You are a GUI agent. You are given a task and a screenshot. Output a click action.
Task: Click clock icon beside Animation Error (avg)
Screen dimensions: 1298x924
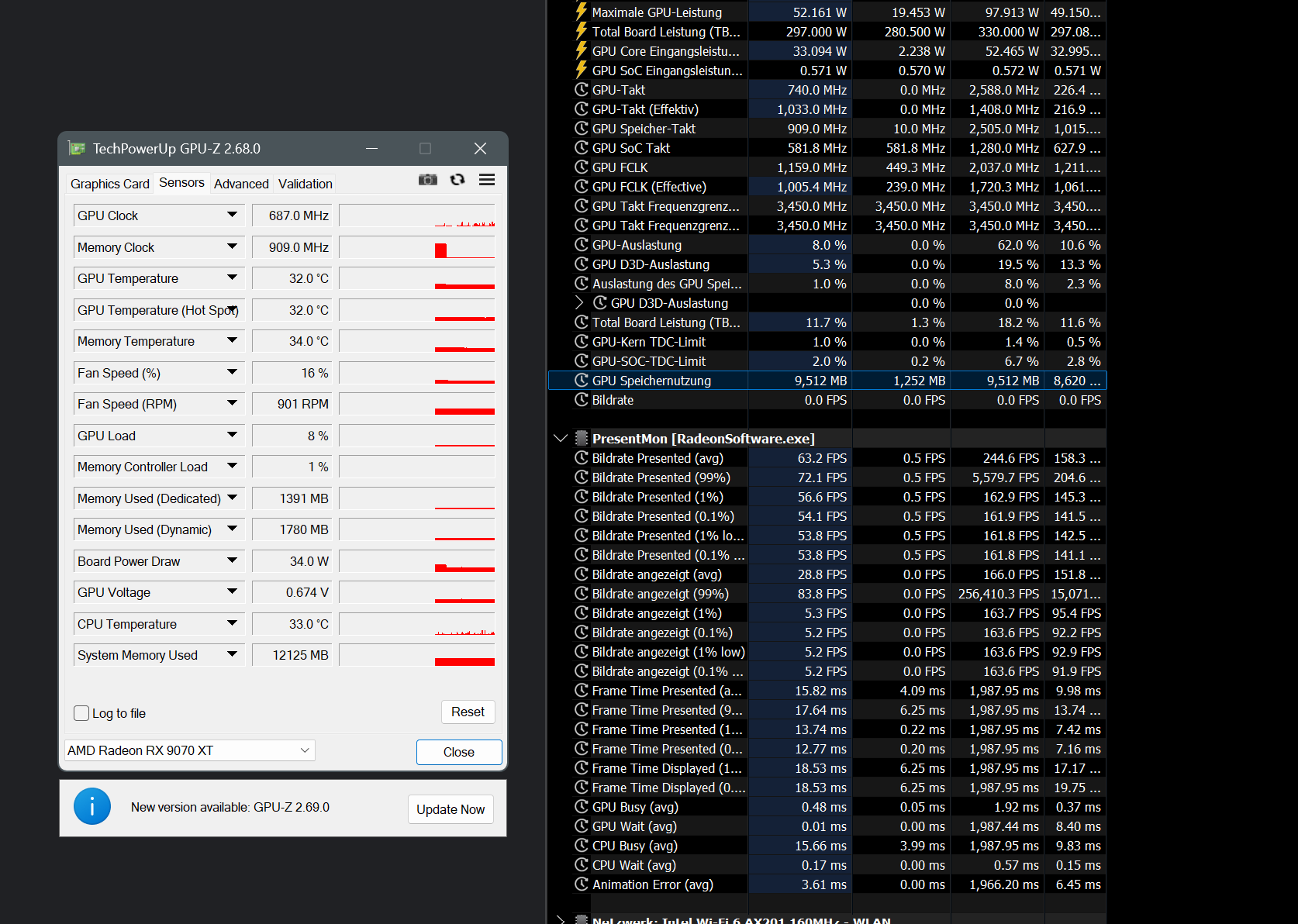pyautogui.click(x=582, y=884)
